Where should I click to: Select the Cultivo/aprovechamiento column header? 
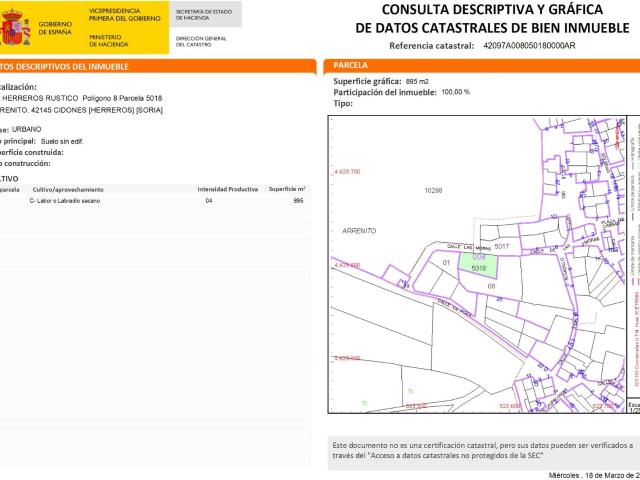(68, 190)
